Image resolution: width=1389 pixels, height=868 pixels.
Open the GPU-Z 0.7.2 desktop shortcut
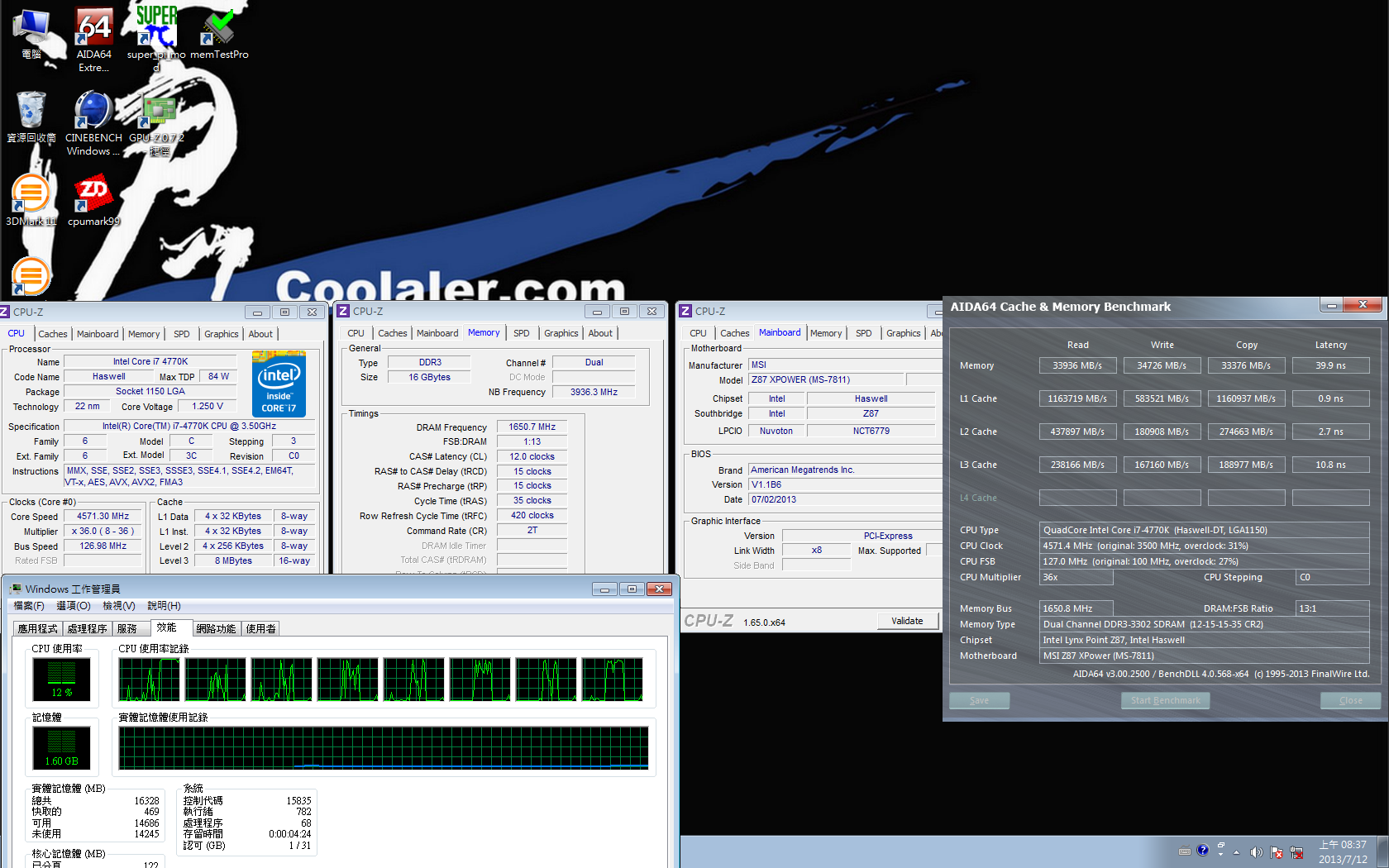pyautogui.click(x=156, y=123)
